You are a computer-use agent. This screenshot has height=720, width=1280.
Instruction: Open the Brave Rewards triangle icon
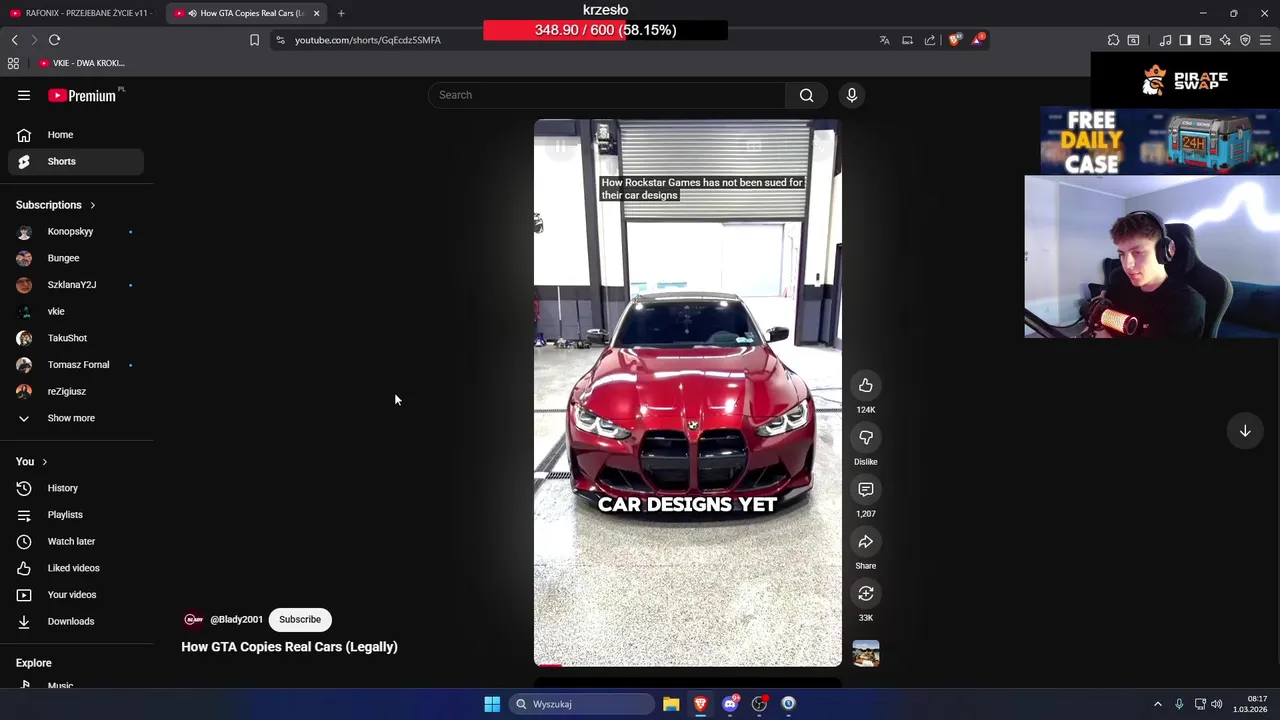pos(978,40)
